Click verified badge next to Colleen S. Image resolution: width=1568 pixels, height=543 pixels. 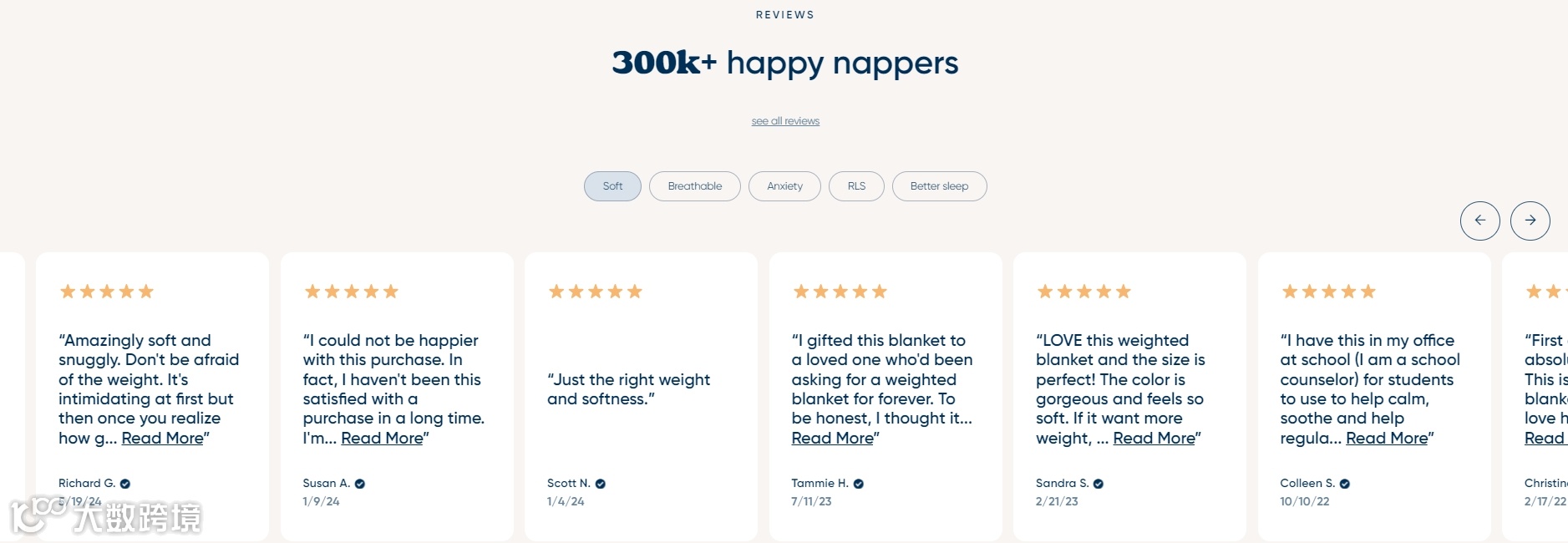point(1345,484)
